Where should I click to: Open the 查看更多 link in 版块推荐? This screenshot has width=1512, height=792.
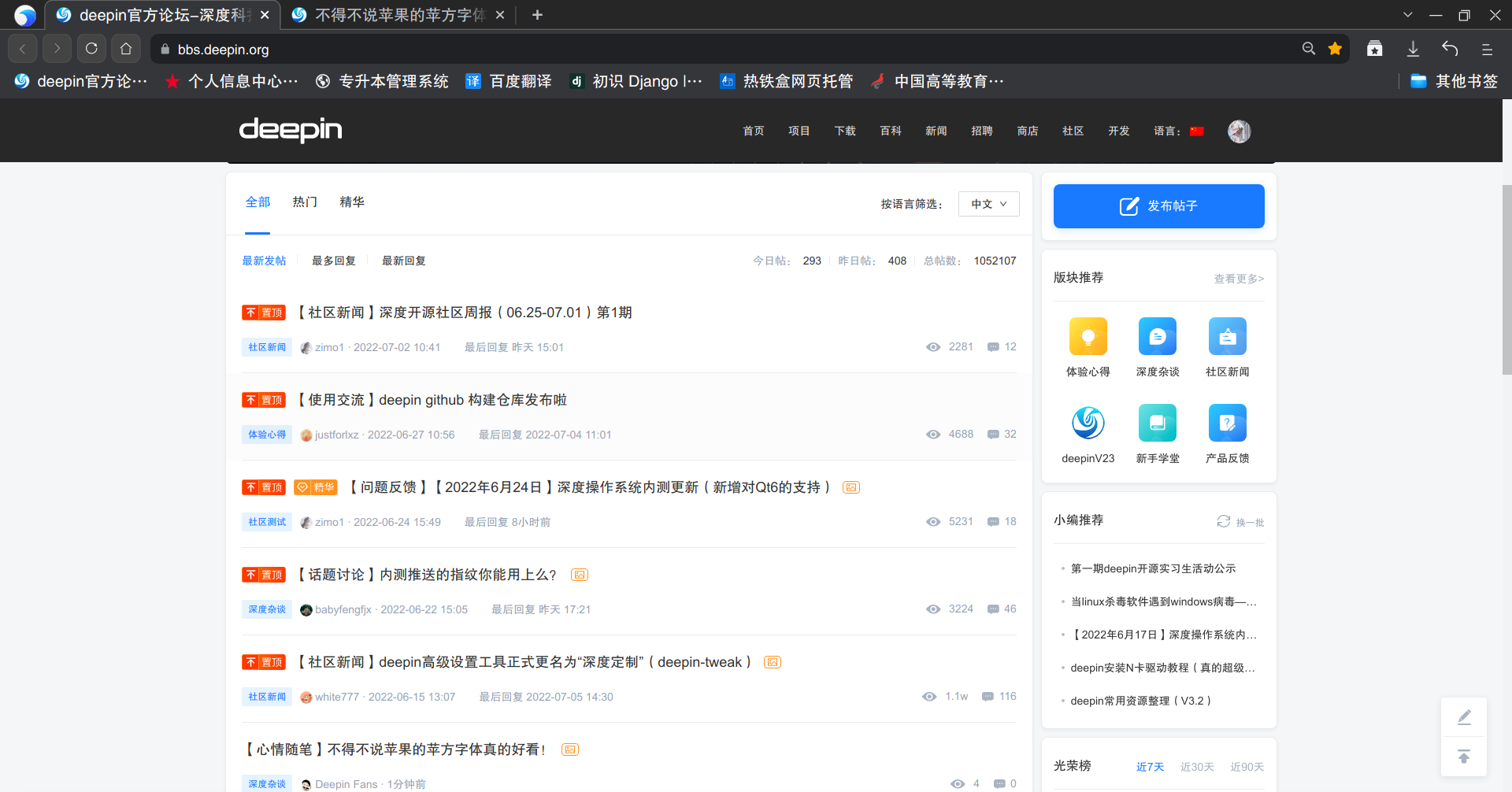click(x=1238, y=279)
